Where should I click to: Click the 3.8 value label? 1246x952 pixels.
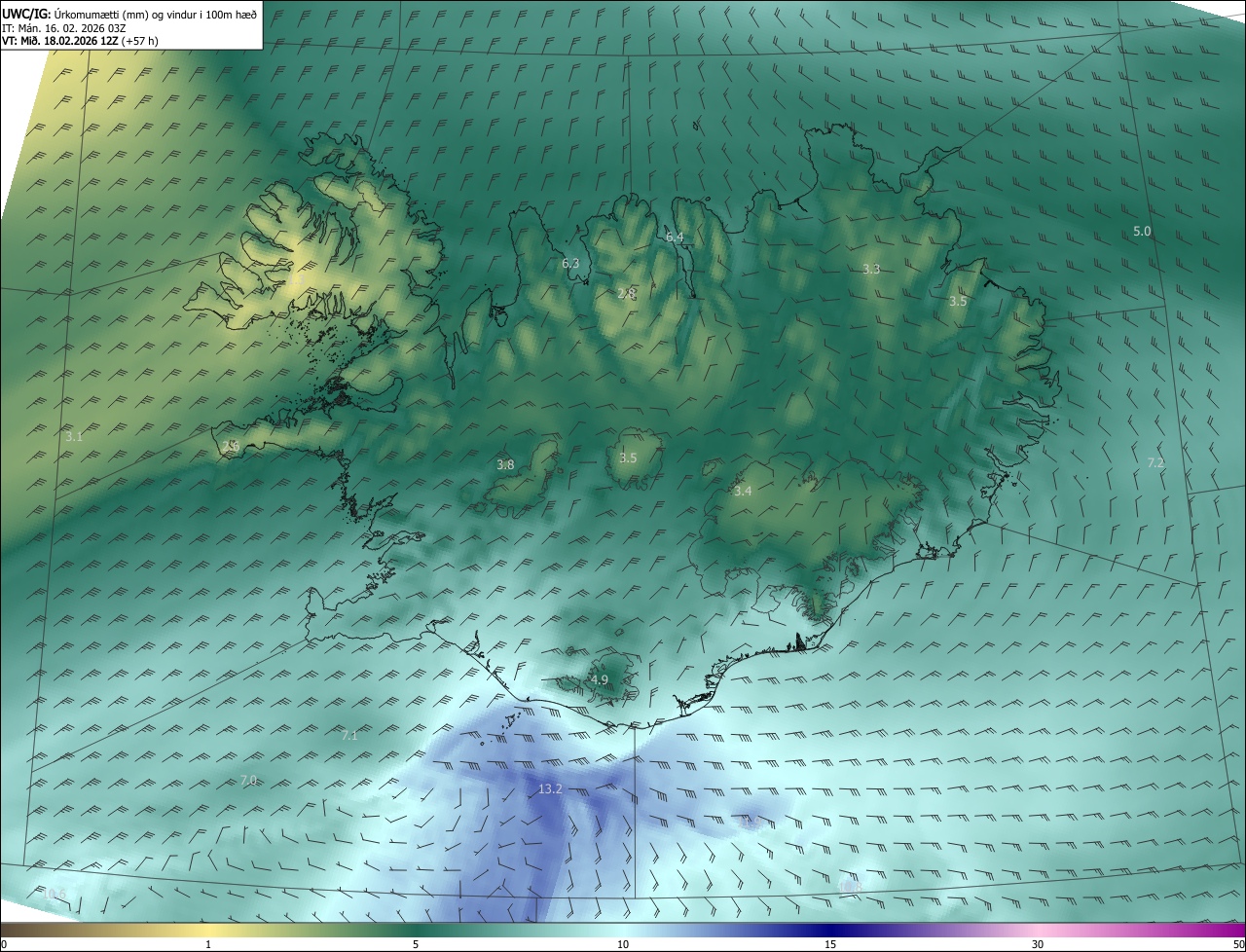505,465
